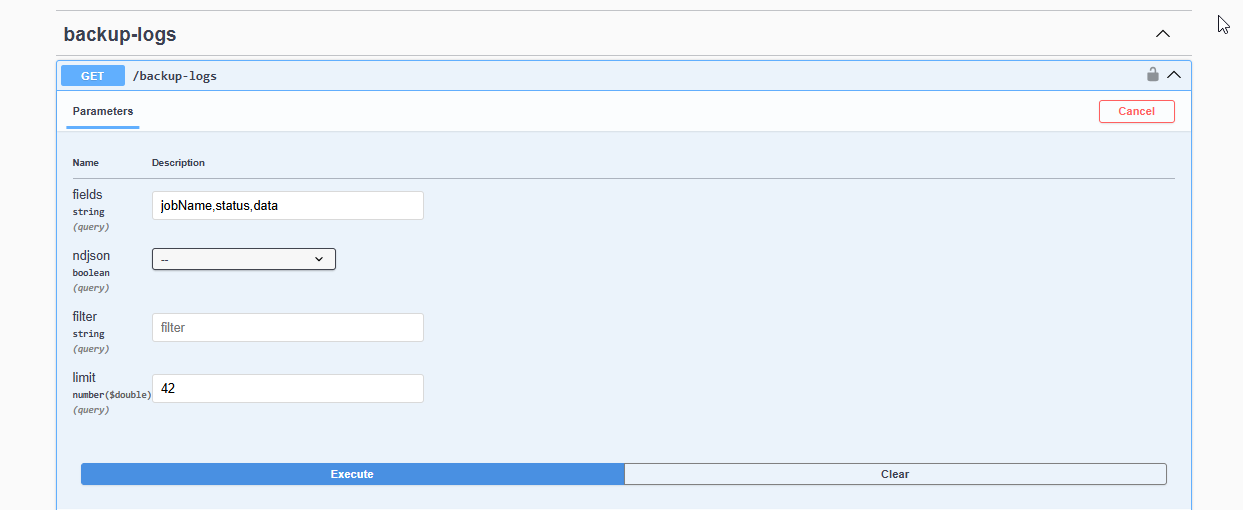Click the /backup-logs endpoint path
Image resolution: width=1243 pixels, height=510 pixels.
(175, 76)
